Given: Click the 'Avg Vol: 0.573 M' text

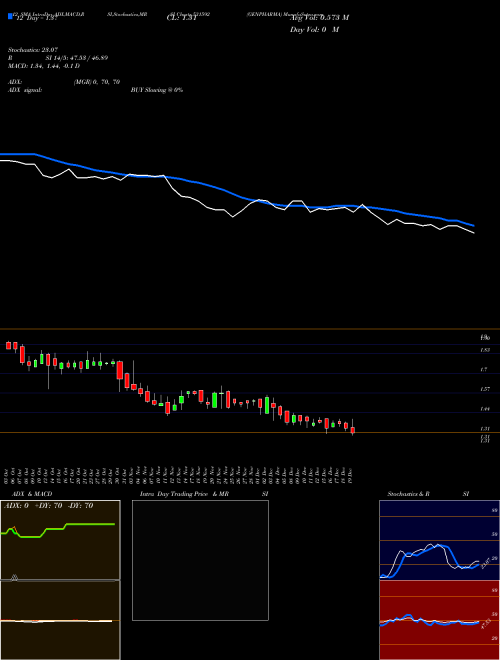Looking at the screenshot, I should pos(319,18).
